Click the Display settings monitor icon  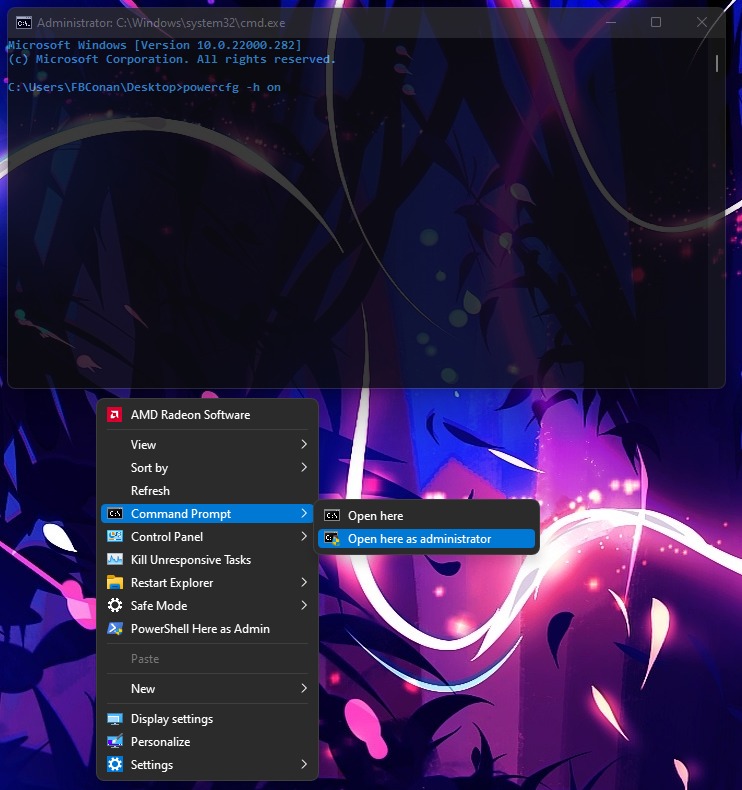click(x=115, y=719)
